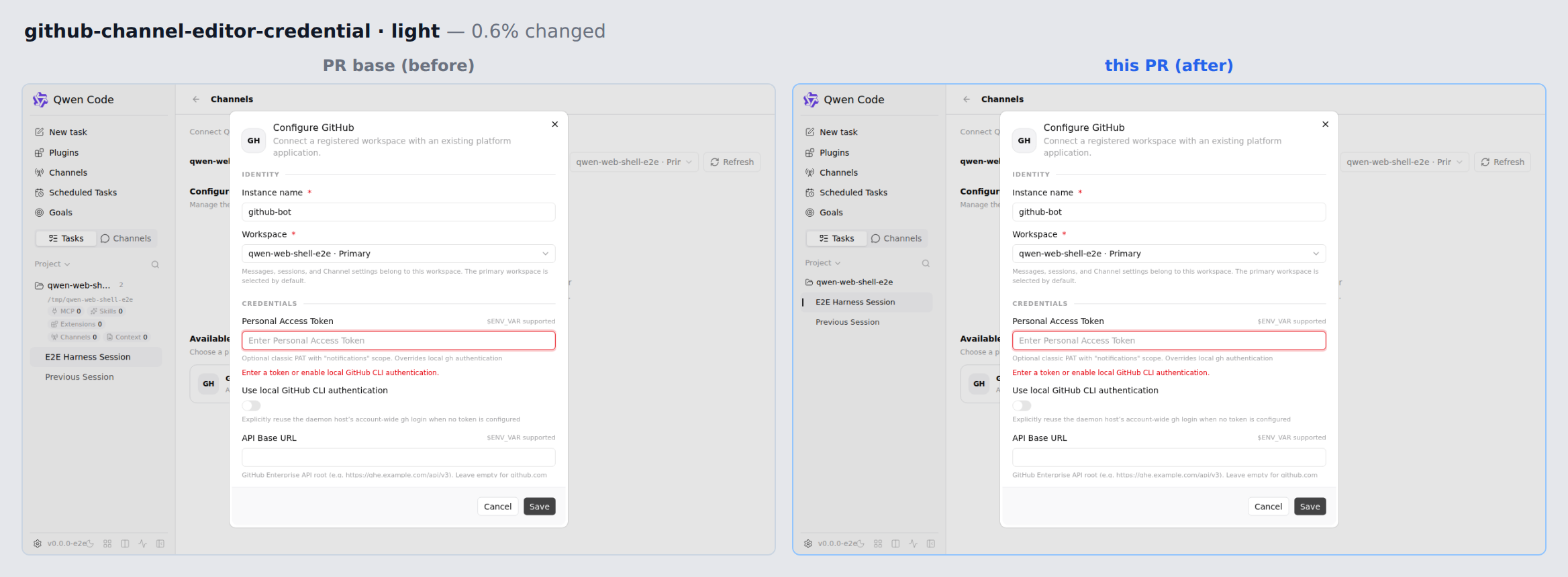This screenshot has width=1568, height=577.
Task: Open Channels sidebar item in after panel
Action: pyautogui.click(x=838, y=173)
